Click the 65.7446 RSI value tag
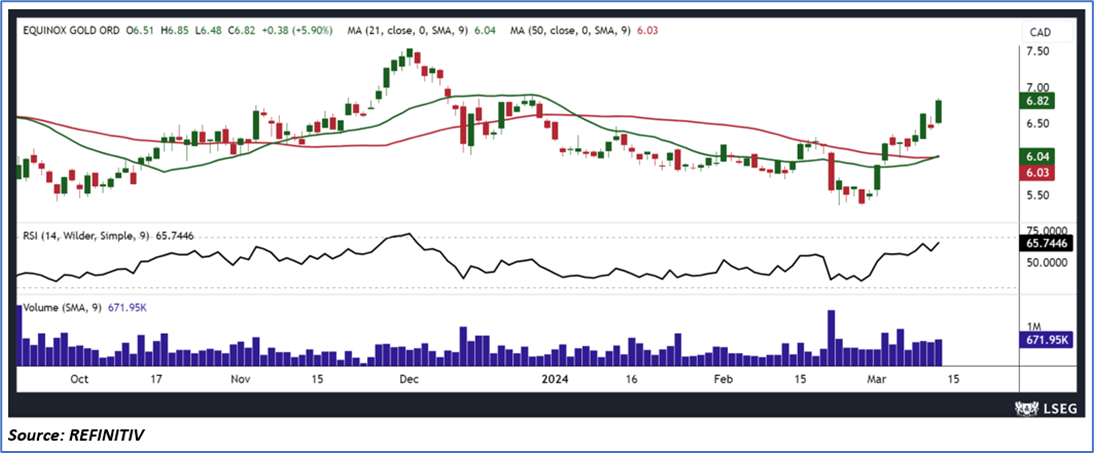 1048,244
